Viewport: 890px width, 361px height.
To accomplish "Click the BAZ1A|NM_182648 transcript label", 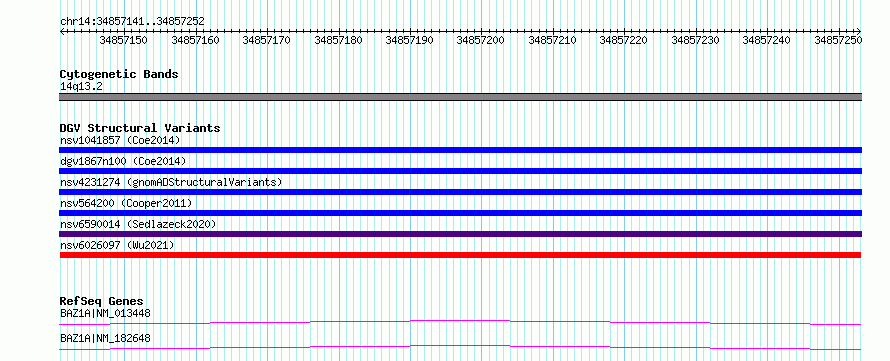I will 105,339.
